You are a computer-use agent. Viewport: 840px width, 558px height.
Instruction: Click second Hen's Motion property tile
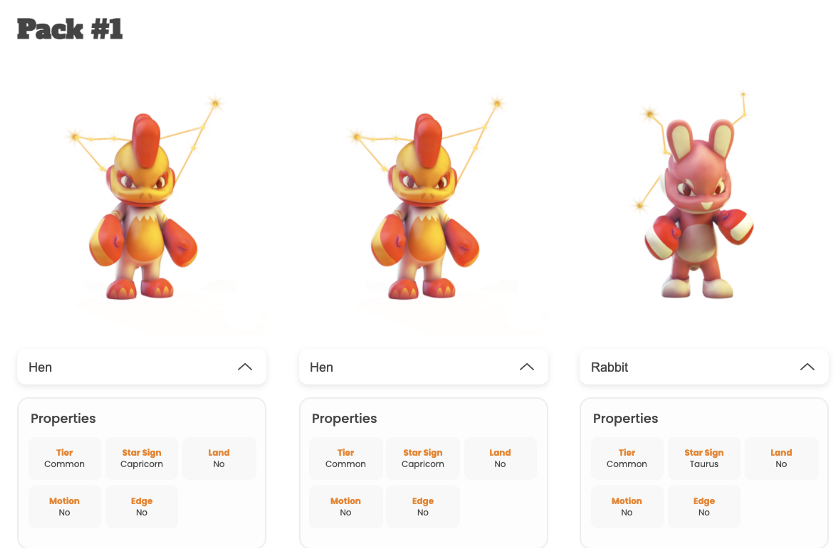tap(346, 507)
